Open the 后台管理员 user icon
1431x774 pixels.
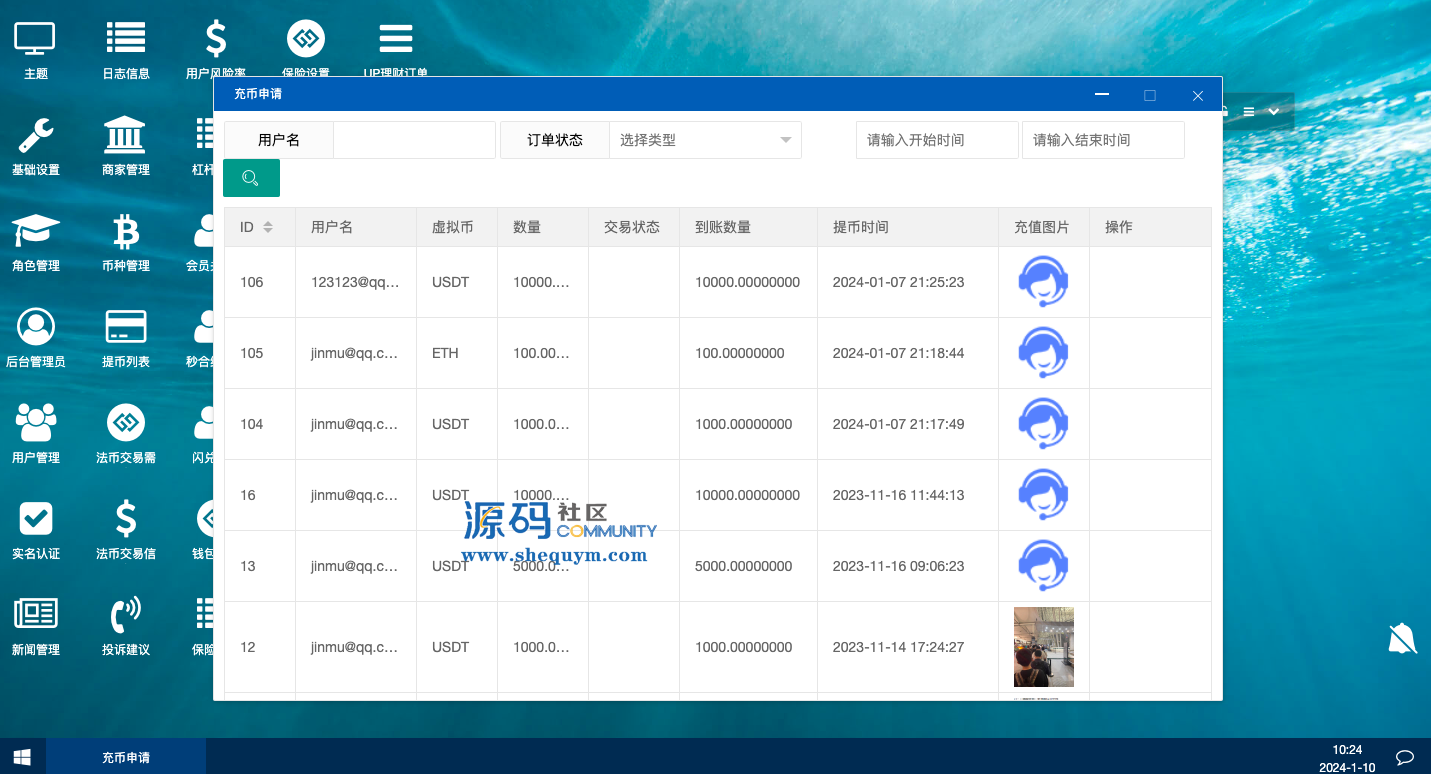coord(35,327)
